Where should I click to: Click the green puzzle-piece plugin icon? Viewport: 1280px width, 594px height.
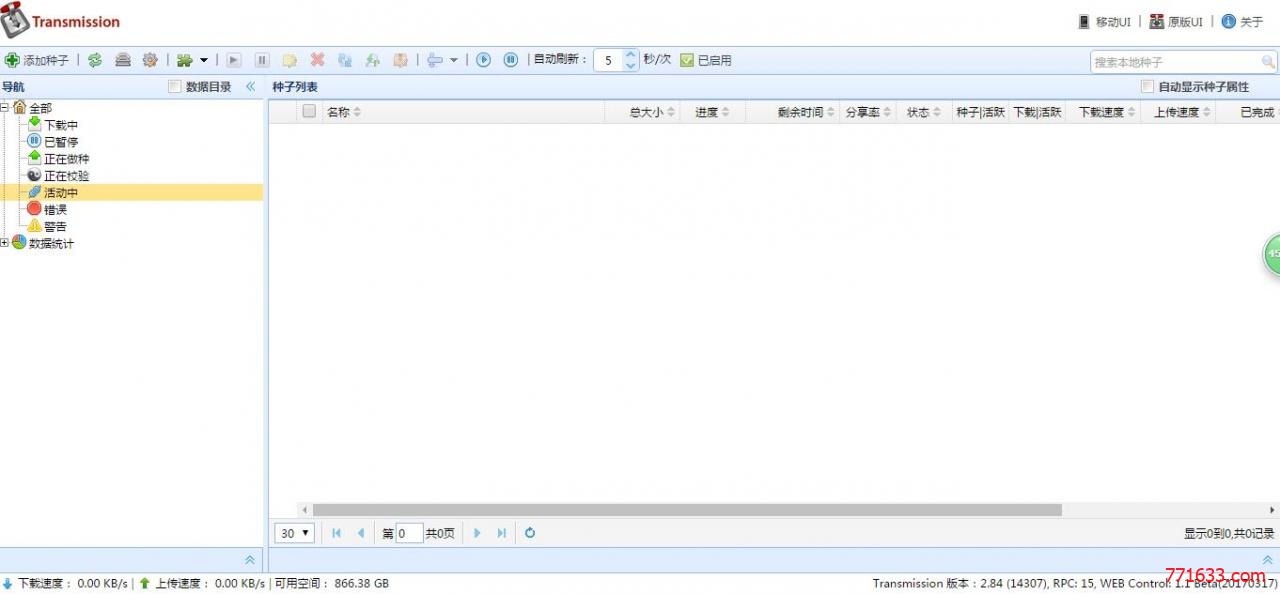coord(184,60)
